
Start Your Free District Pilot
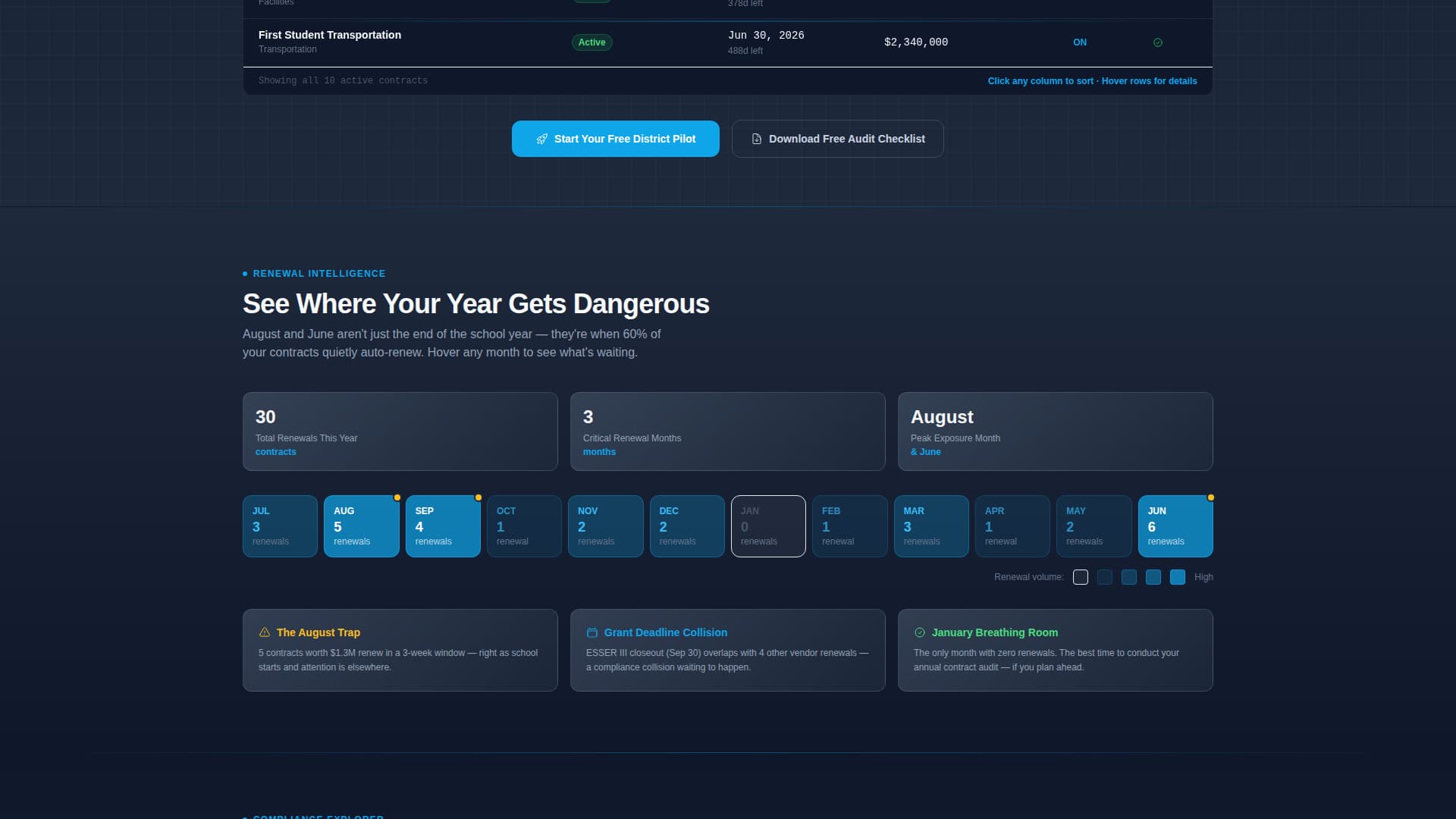615,139
